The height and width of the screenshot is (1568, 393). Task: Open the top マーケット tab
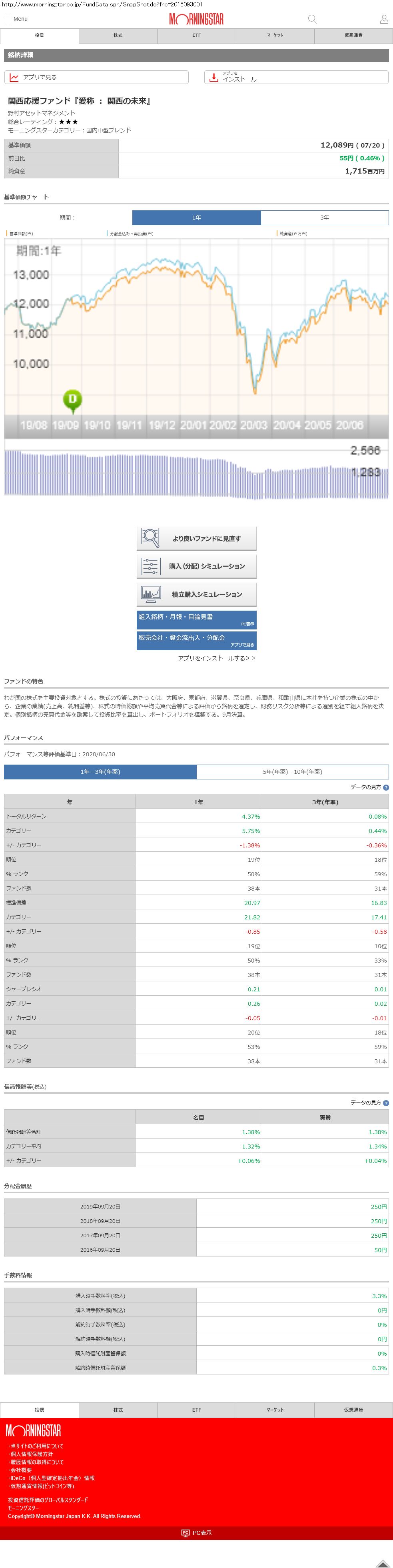click(275, 35)
